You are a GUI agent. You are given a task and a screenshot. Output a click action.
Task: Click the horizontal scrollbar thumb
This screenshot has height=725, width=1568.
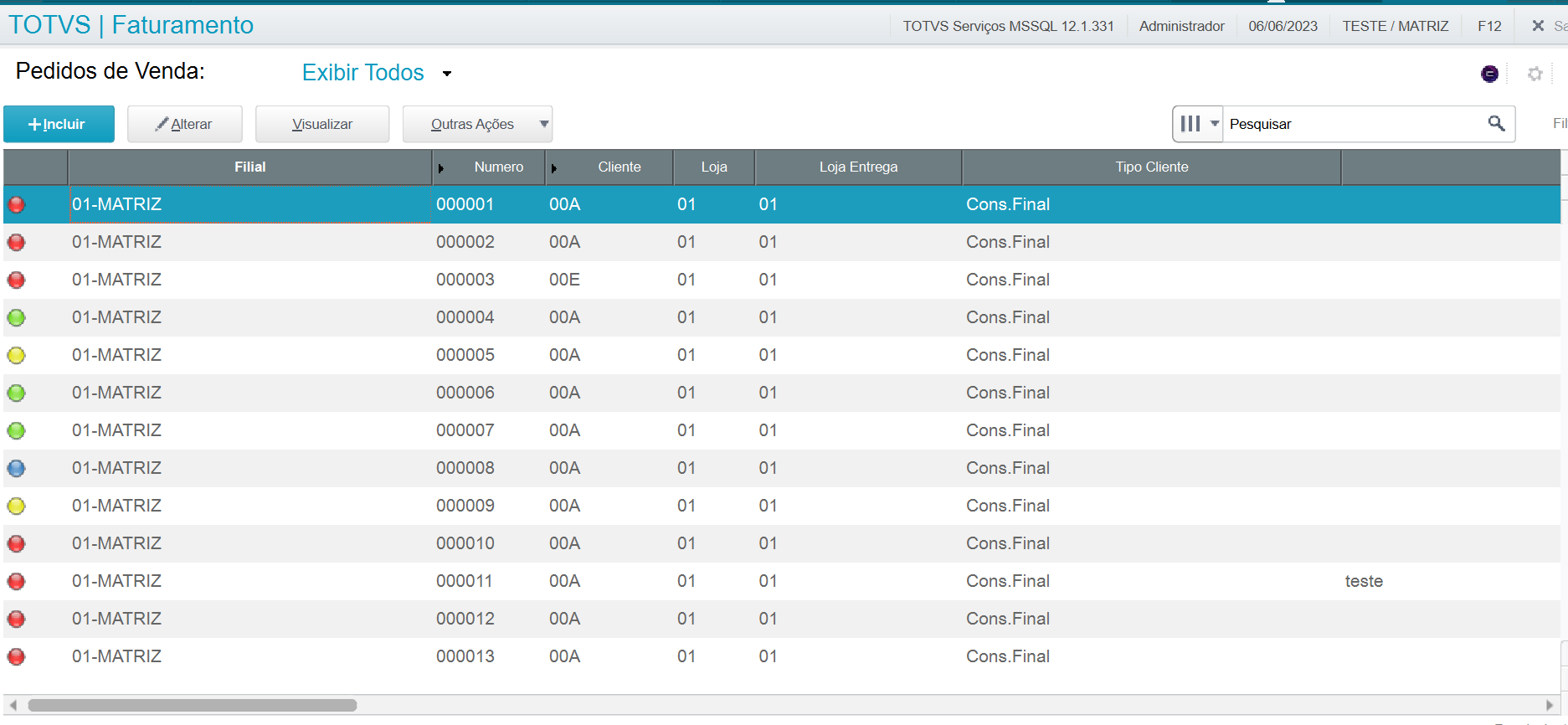(193, 705)
